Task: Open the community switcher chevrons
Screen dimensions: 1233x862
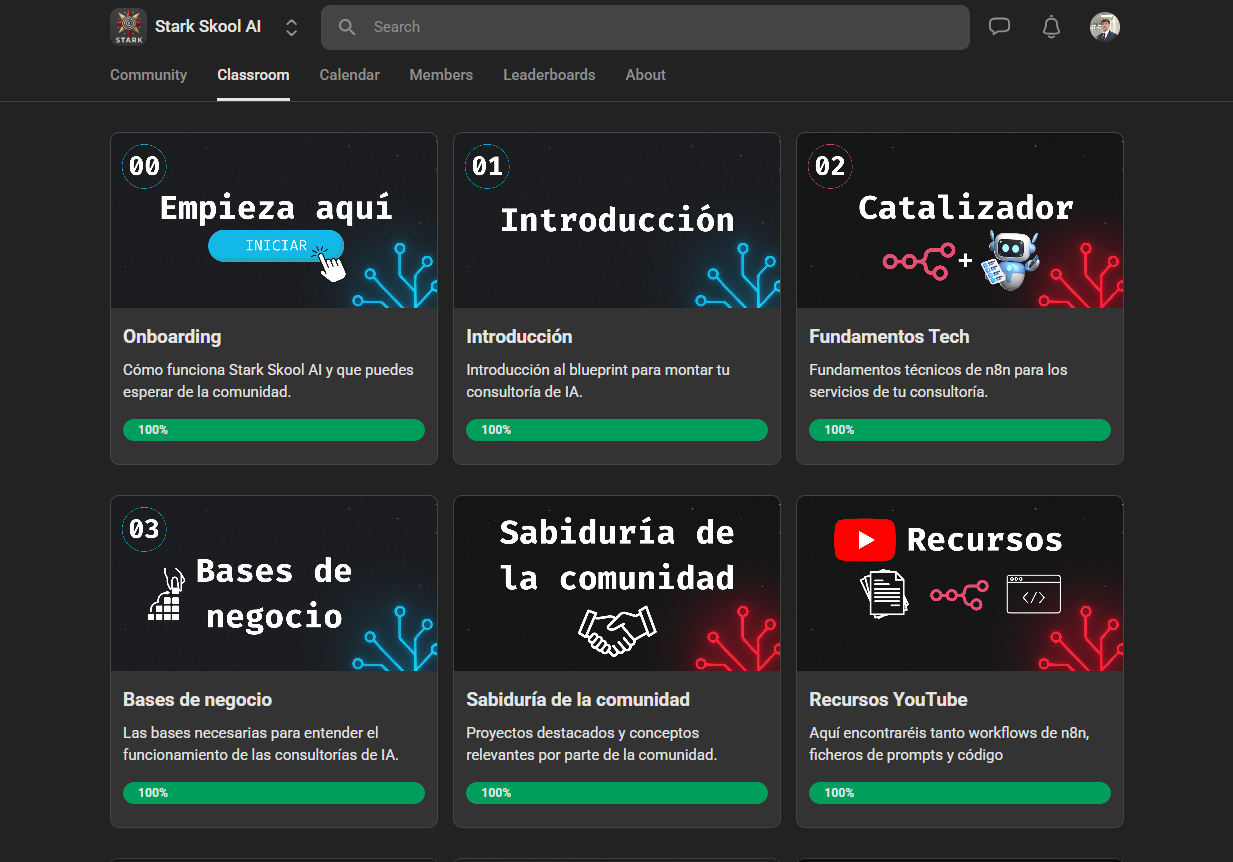Action: [291, 28]
